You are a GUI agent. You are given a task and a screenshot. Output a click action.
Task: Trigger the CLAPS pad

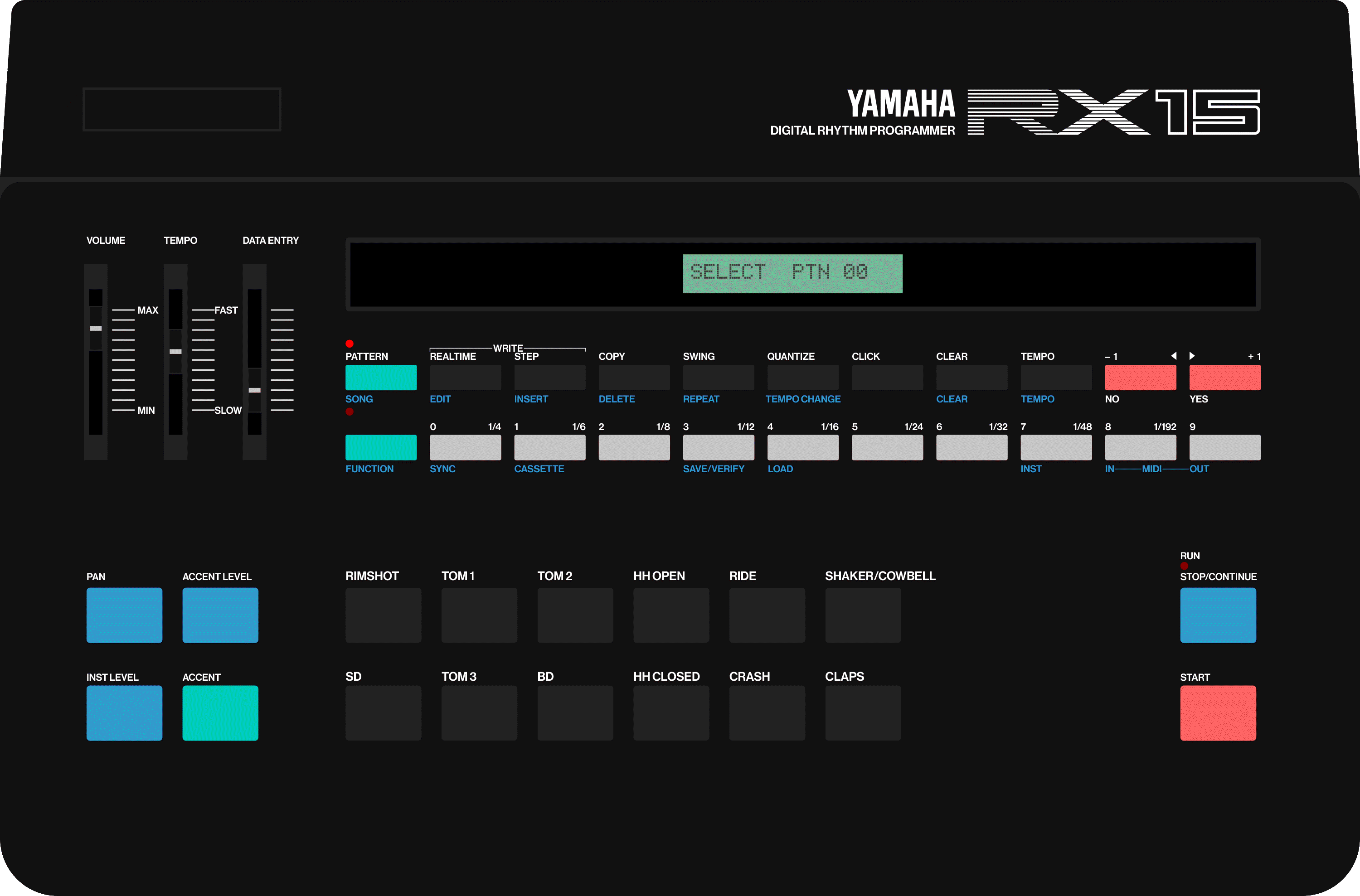[864, 713]
